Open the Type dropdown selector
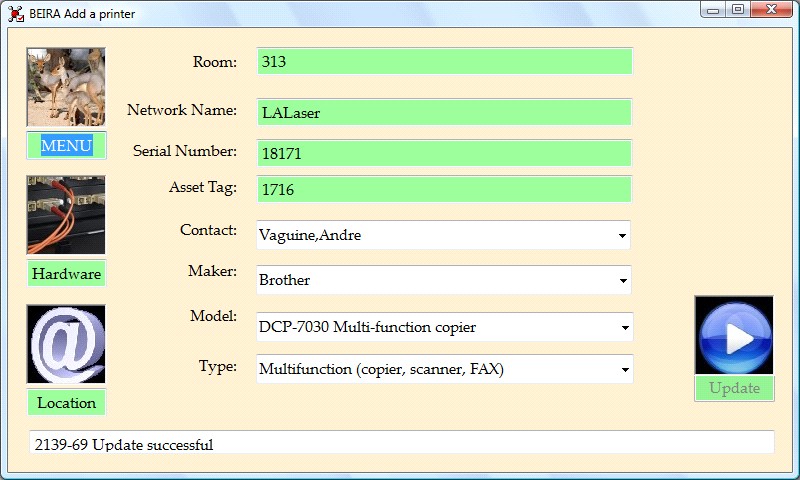800x480 pixels. (x=624, y=369)
